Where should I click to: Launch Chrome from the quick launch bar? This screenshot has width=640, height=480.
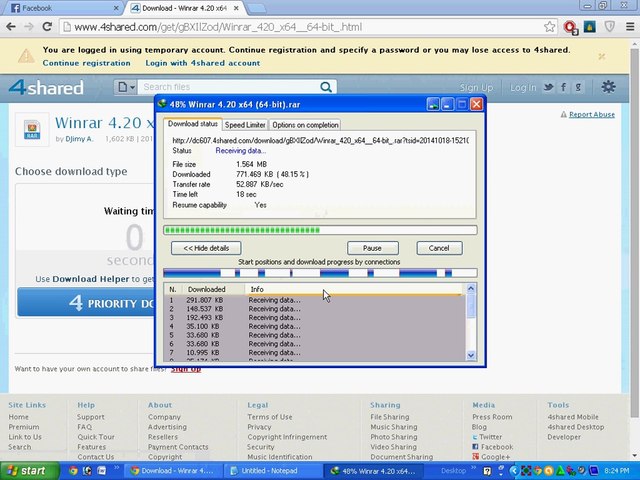[73, 471]
